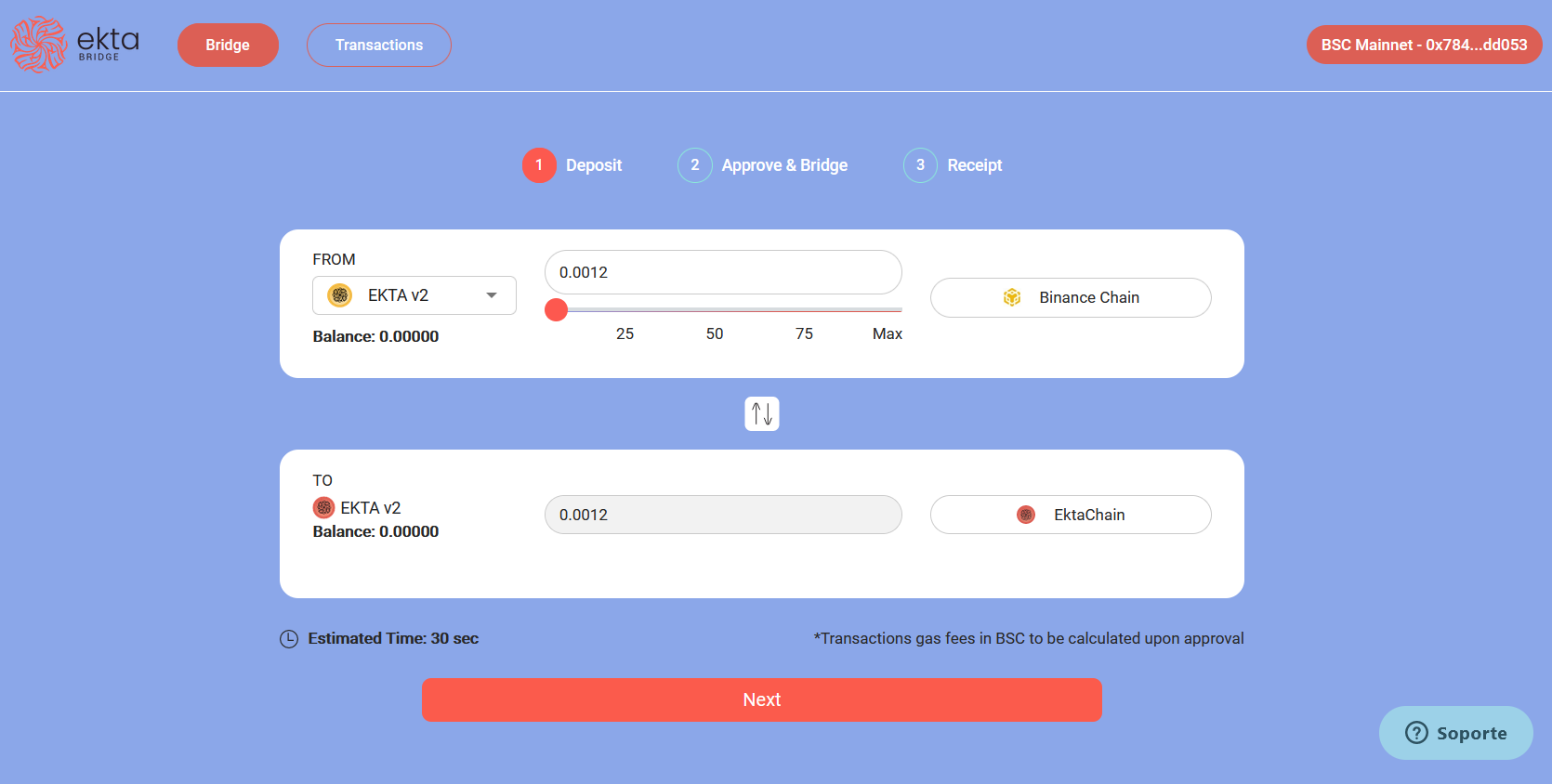This screenshot has height=784, width=1552.
Task: Click the Next button
Action: coord(762,699)
